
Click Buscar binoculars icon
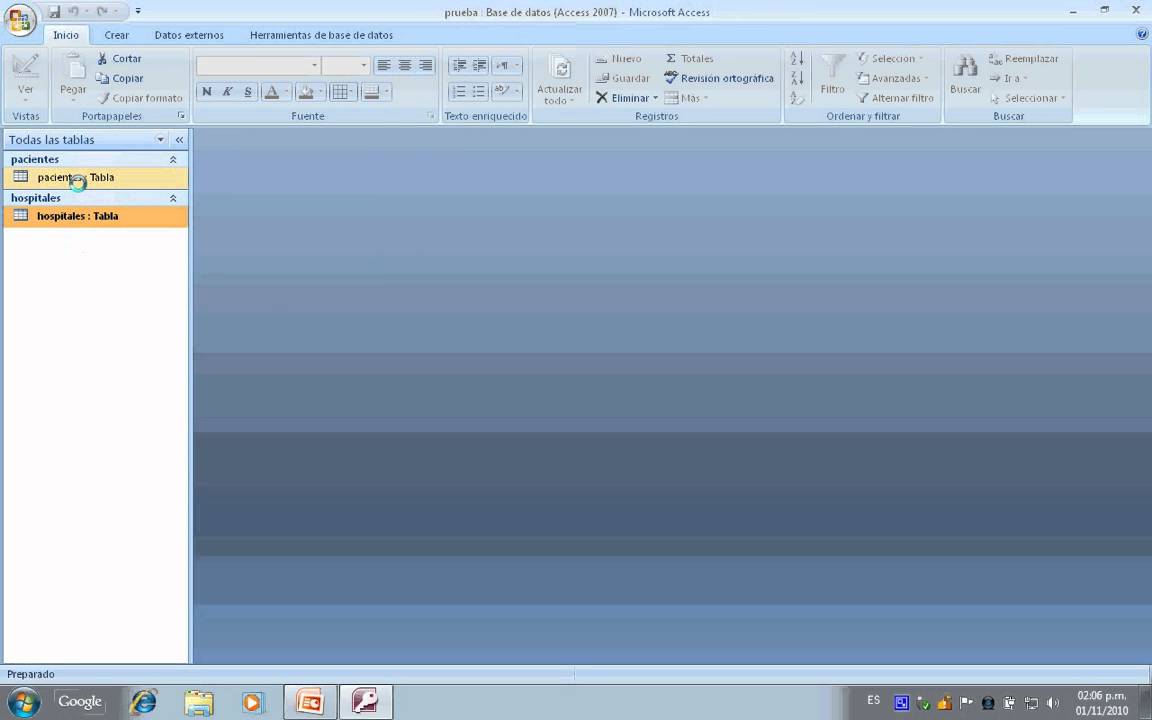pos(965,66)
